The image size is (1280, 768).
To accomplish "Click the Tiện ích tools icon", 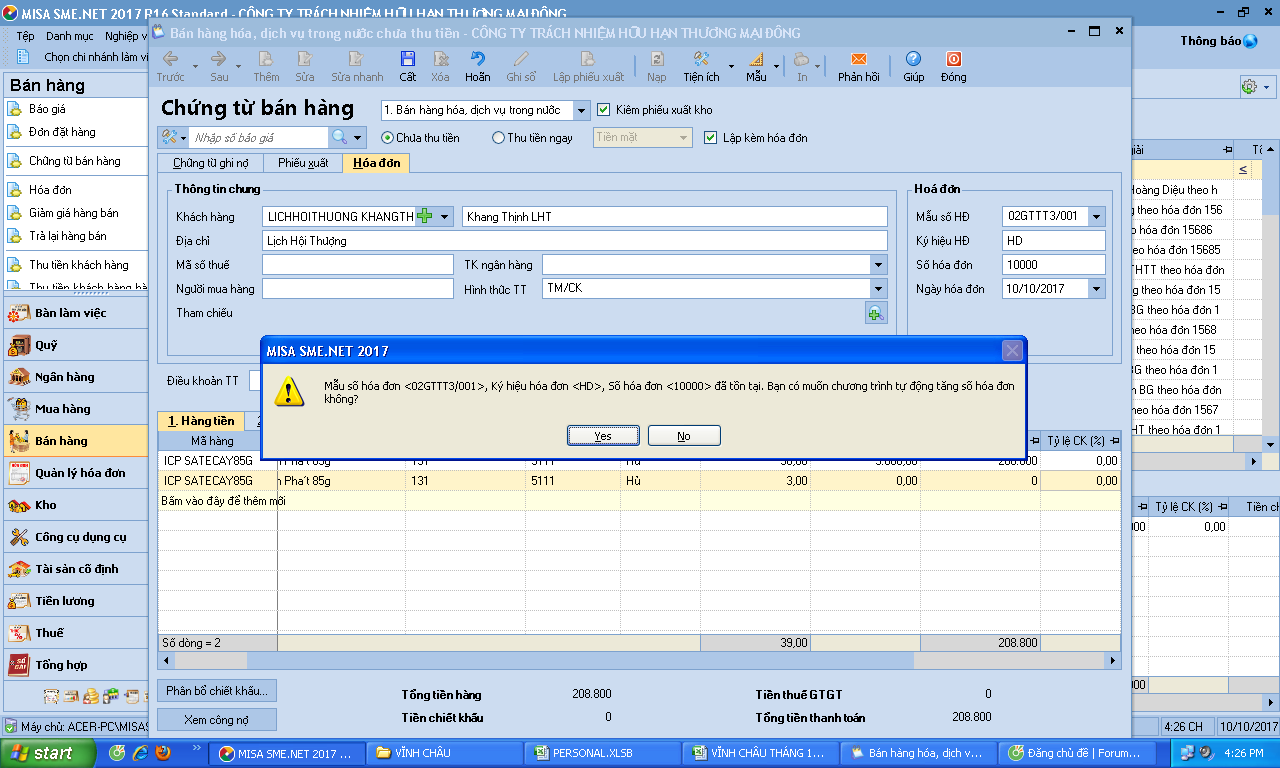I will click(701, 59).
